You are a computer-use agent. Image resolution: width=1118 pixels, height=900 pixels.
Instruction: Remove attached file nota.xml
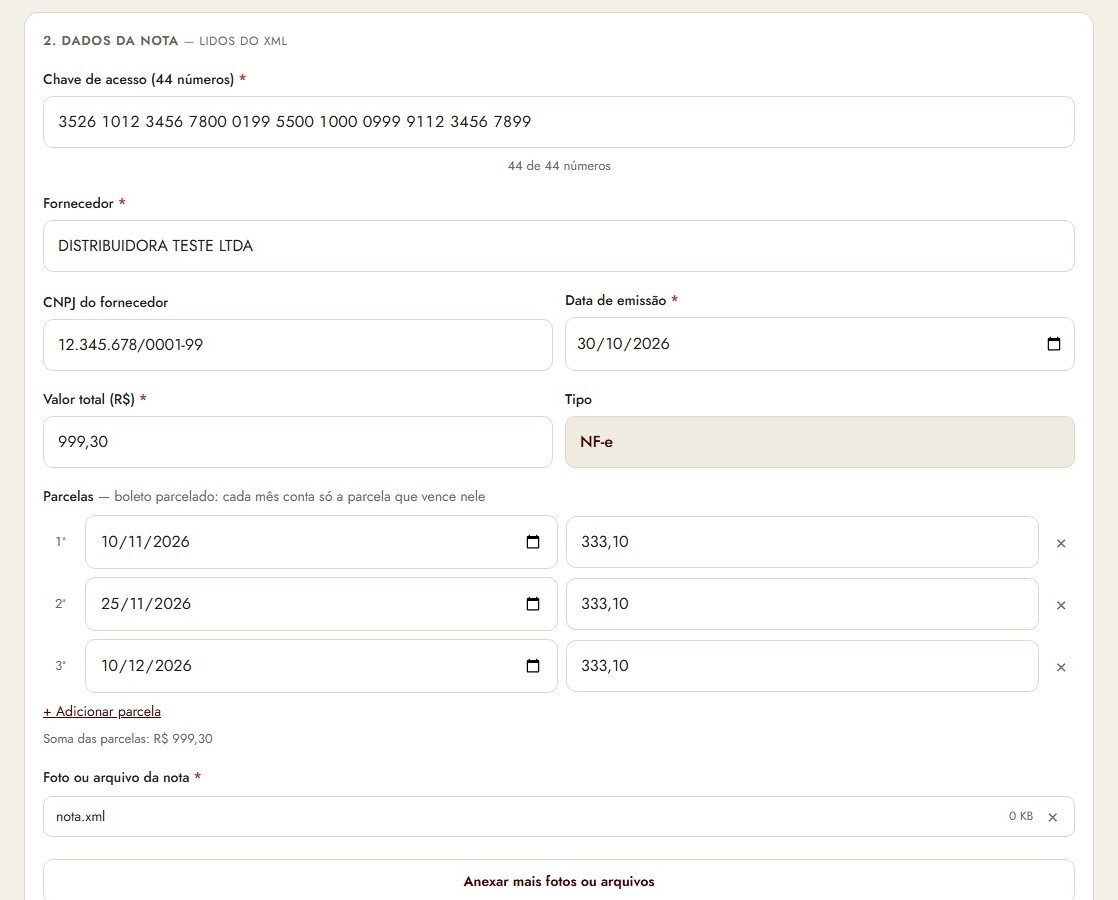(x=1052, y=817)
